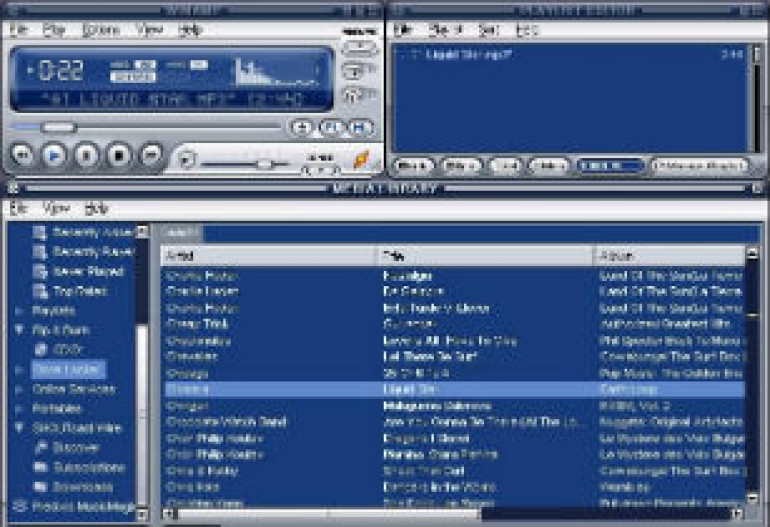
Task: Expand the Playlists tree node
Action: (x=19, y=311)
